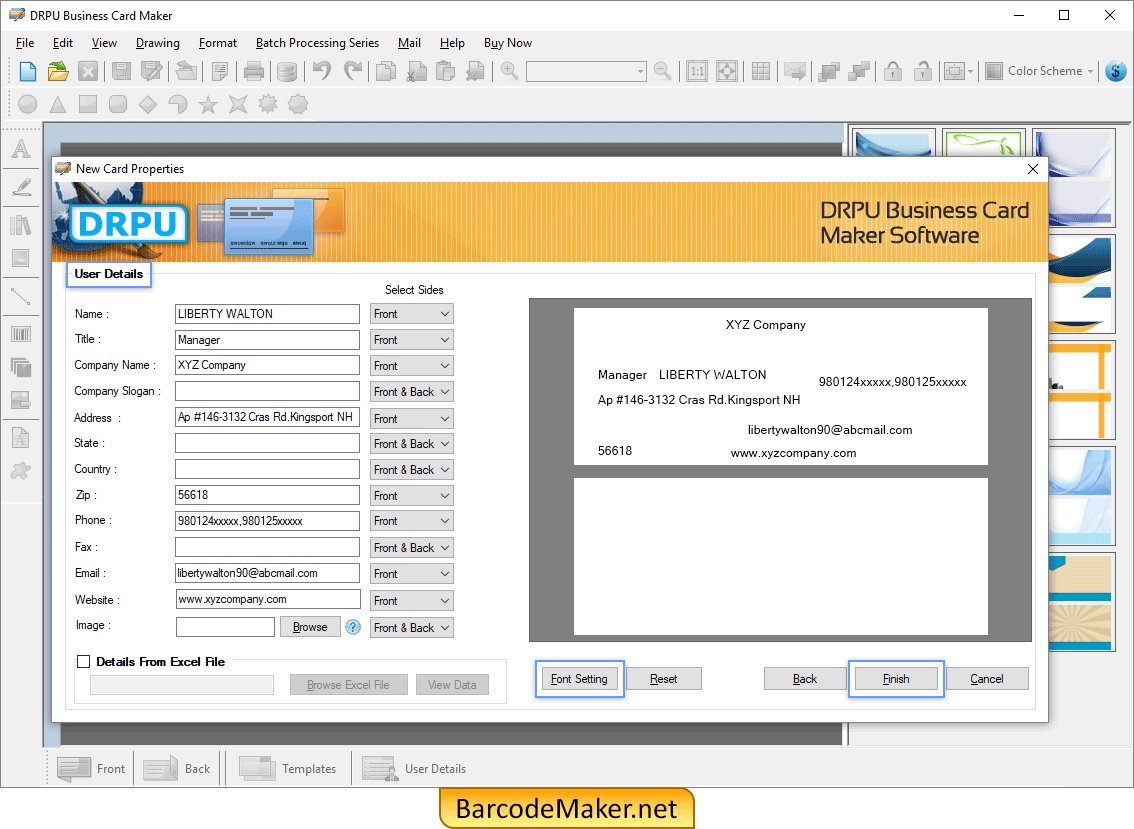Open the Mail menu

click(409, 43)
